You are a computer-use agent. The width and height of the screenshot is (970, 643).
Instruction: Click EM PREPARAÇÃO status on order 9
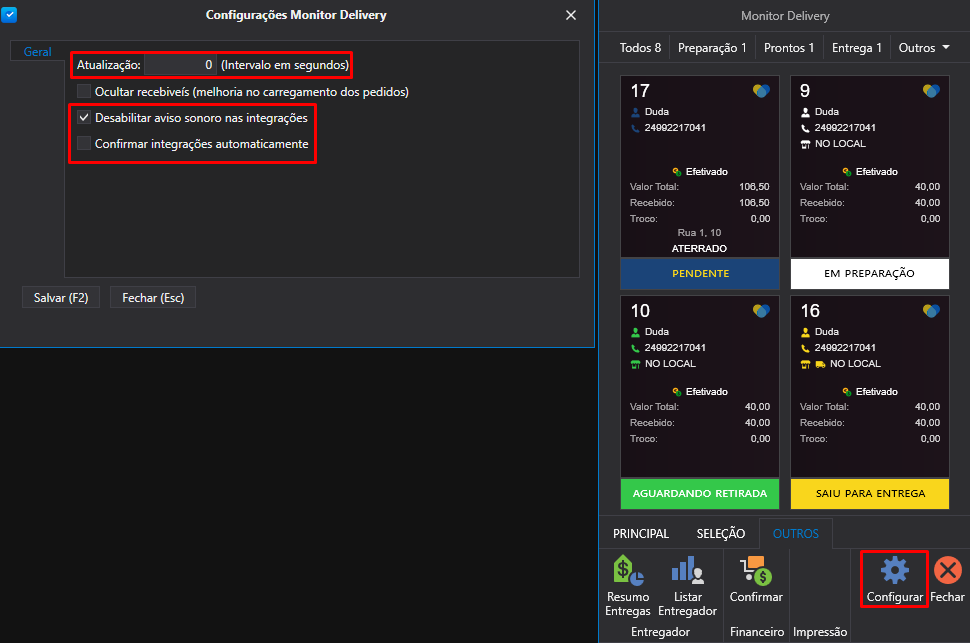click(x=870, y=274)
